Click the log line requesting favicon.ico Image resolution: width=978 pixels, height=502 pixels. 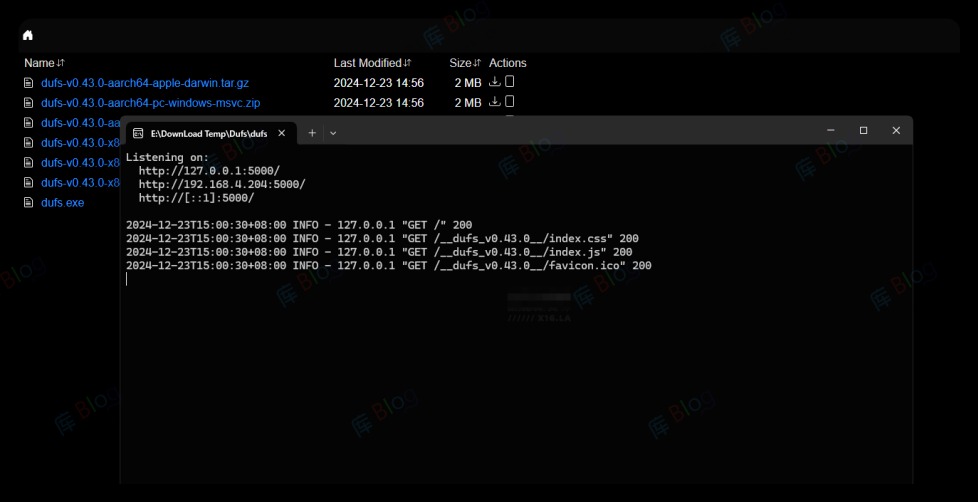389,266
